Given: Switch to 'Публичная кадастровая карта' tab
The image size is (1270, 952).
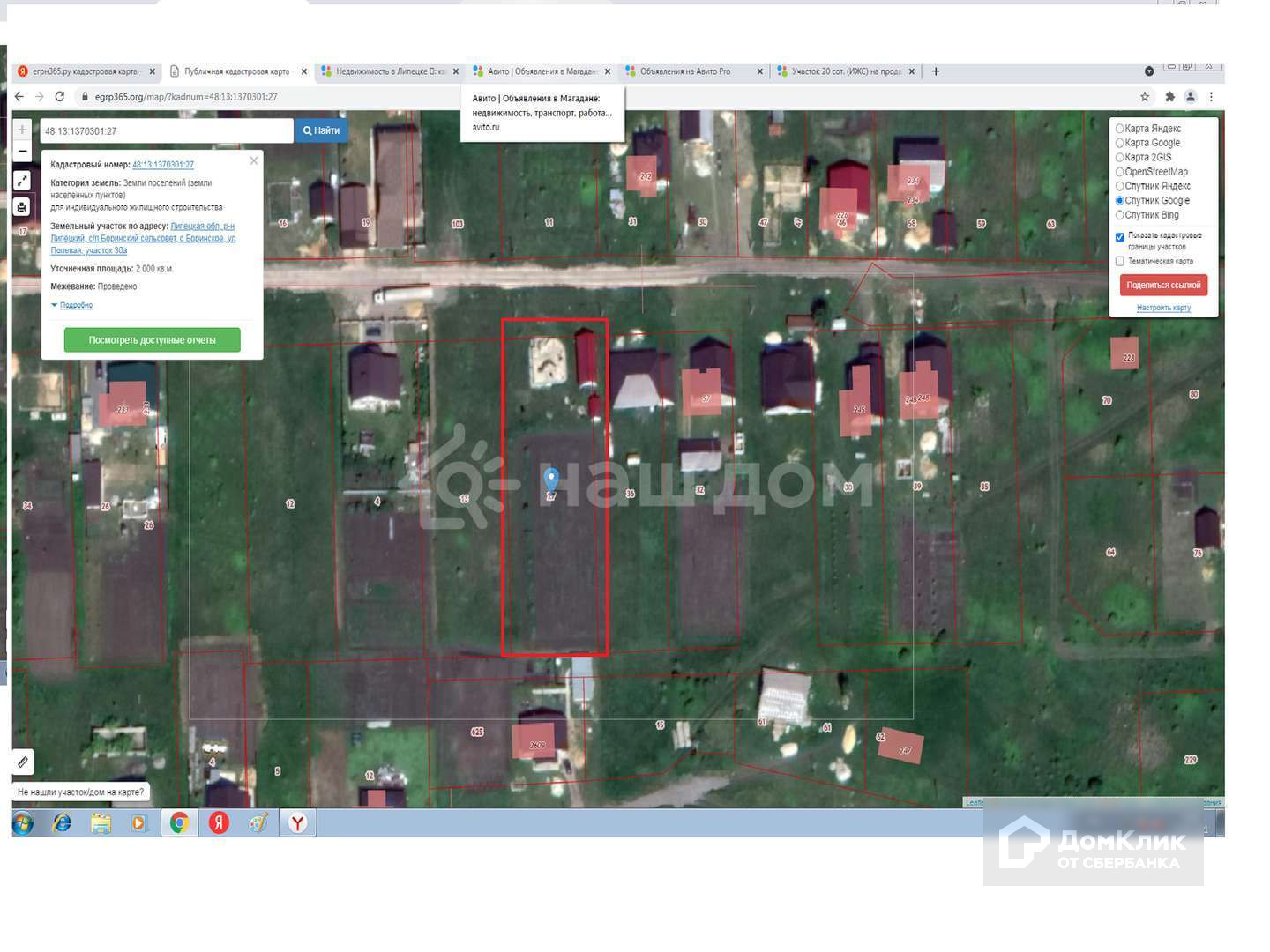Looking at the screenshot, I should tap(238, 71).
